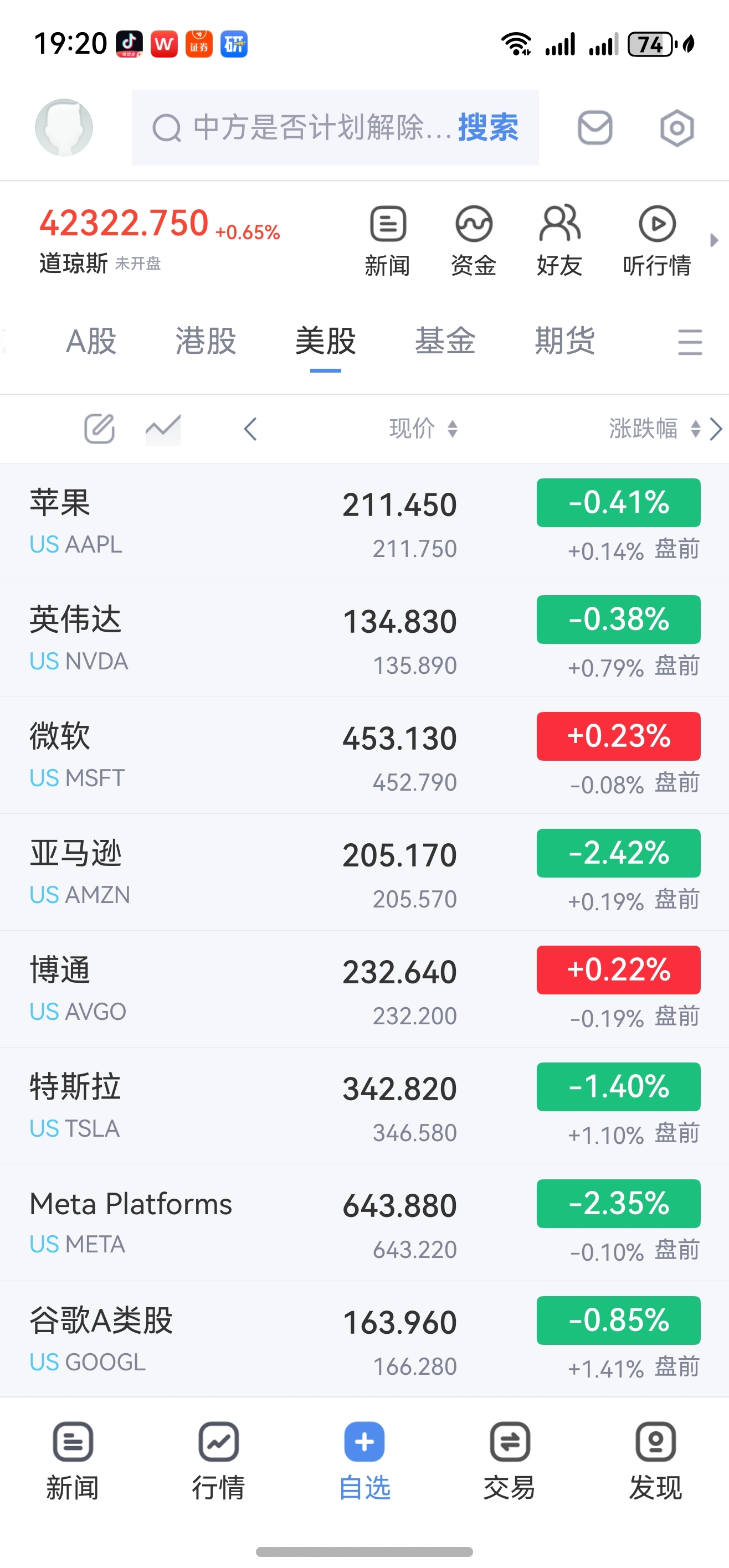This screenshot has height=1568, width=729.
Task: Open the user profile avatar
Action: [64, 128]
